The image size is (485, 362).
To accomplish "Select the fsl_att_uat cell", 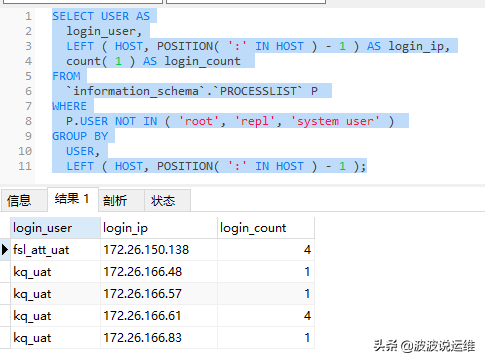I will click(55, 250).
